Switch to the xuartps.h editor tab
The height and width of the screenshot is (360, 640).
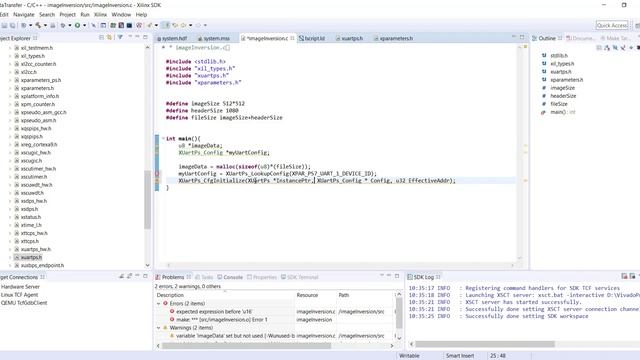click(x=349, y=38)
